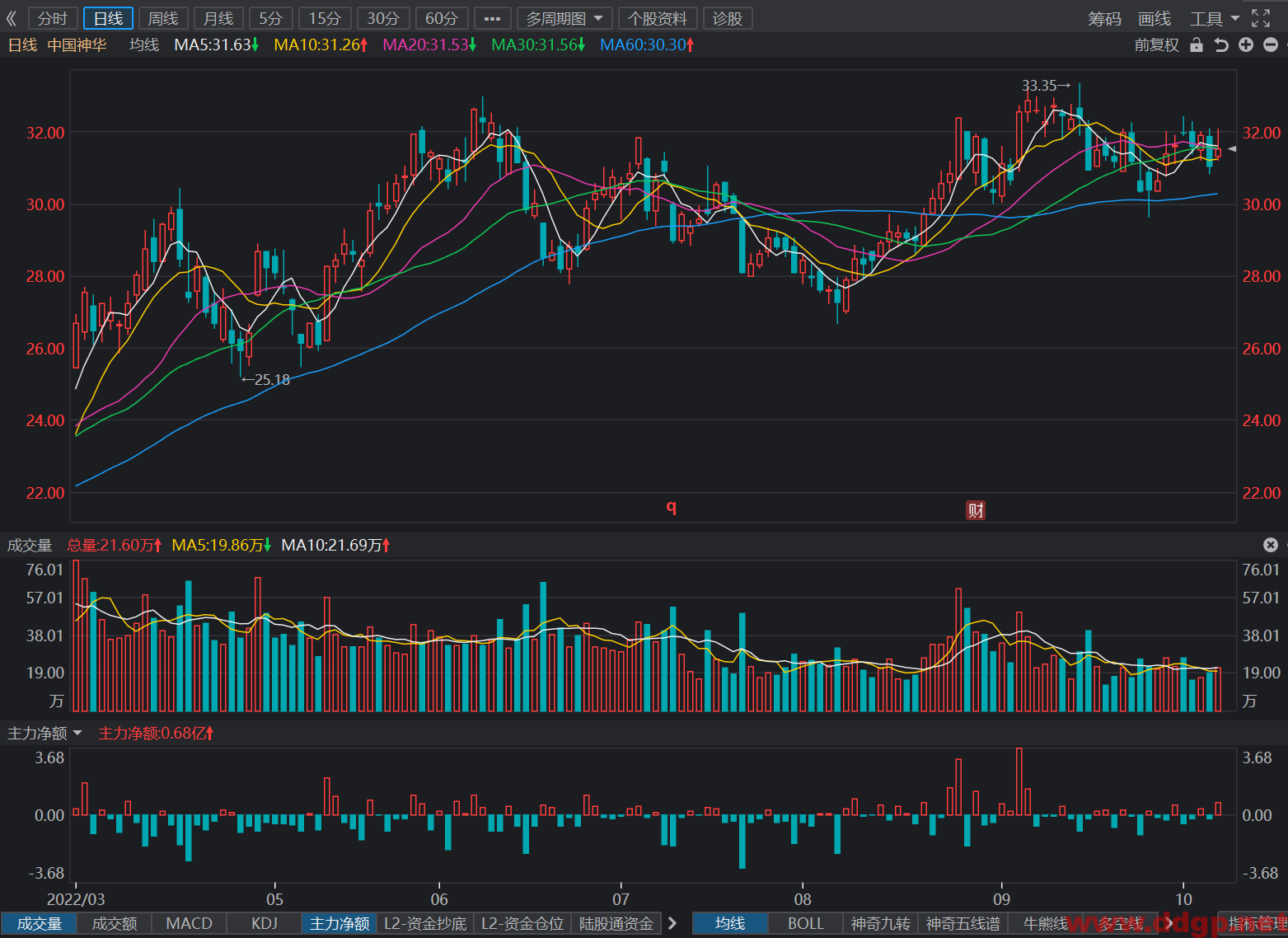Select the L2-资金仓位 indicator tab
The height and width of the screenshot is (938, 1288).
point(522,923)
